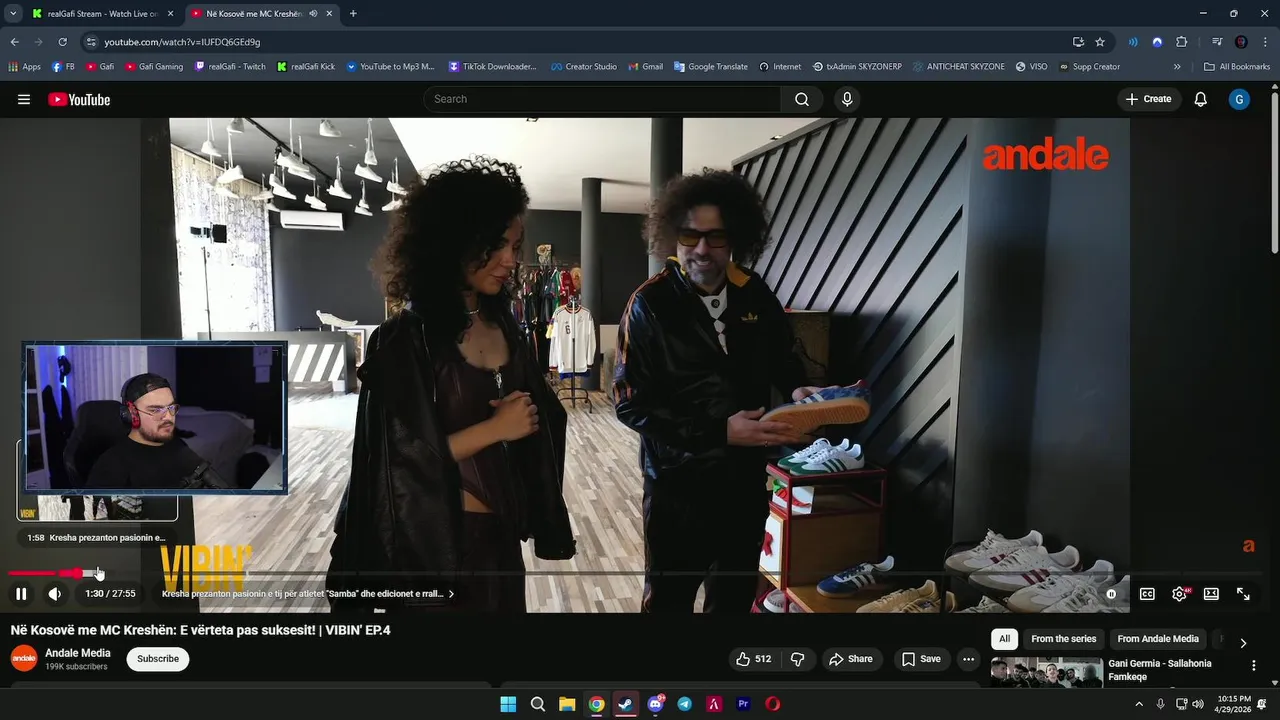Open Google Translate bookmark

(x=710, y=67)
